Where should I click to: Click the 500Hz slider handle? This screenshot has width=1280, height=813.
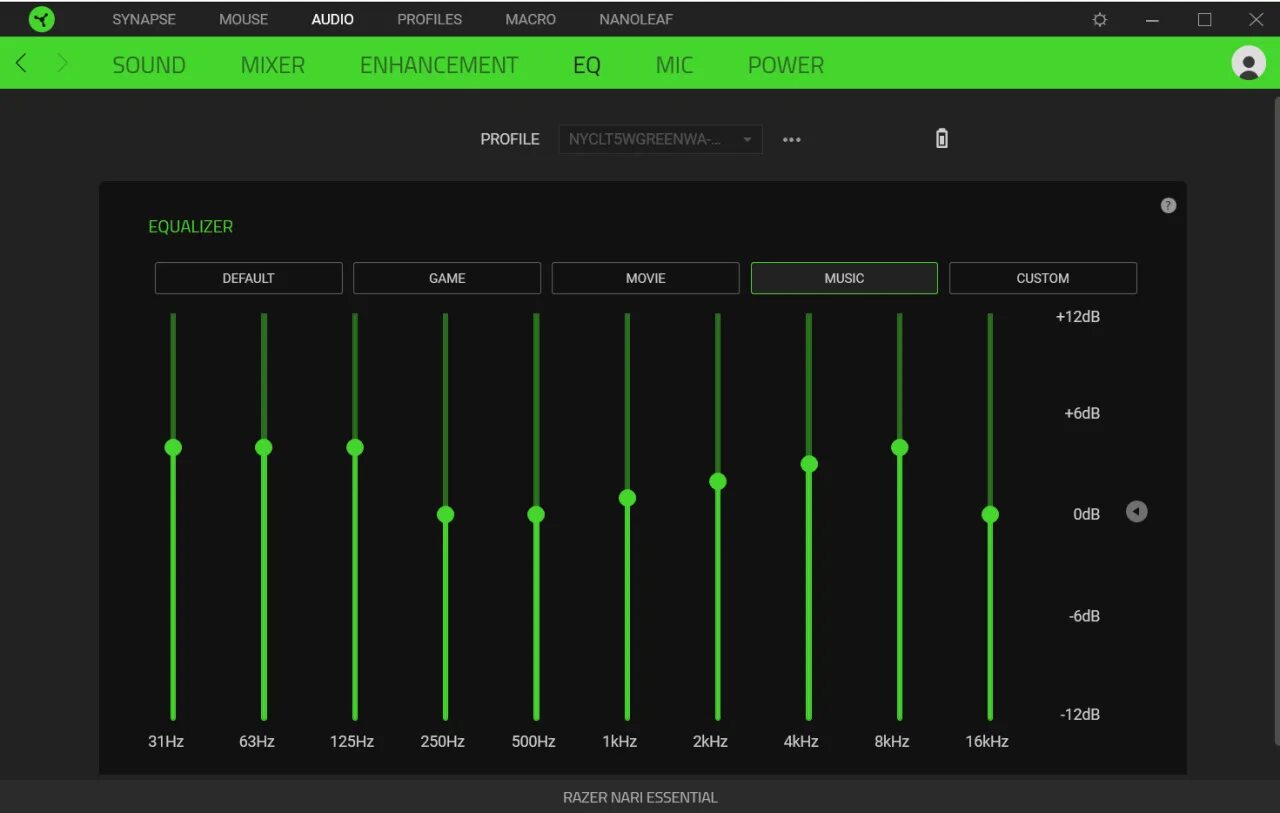[x=536, y=514]
